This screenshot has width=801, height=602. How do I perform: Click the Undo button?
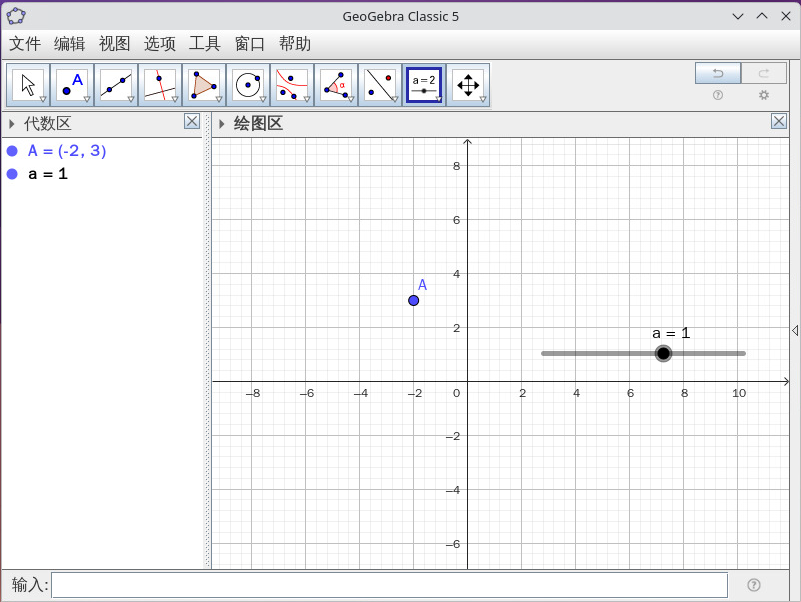718,73
